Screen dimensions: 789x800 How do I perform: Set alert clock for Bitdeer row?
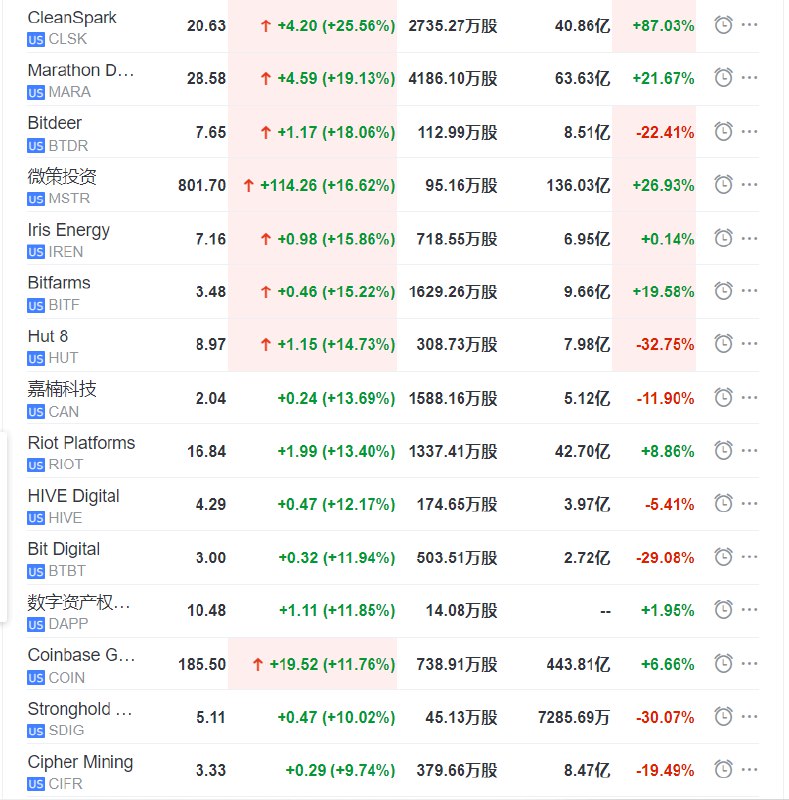[723, 132]
